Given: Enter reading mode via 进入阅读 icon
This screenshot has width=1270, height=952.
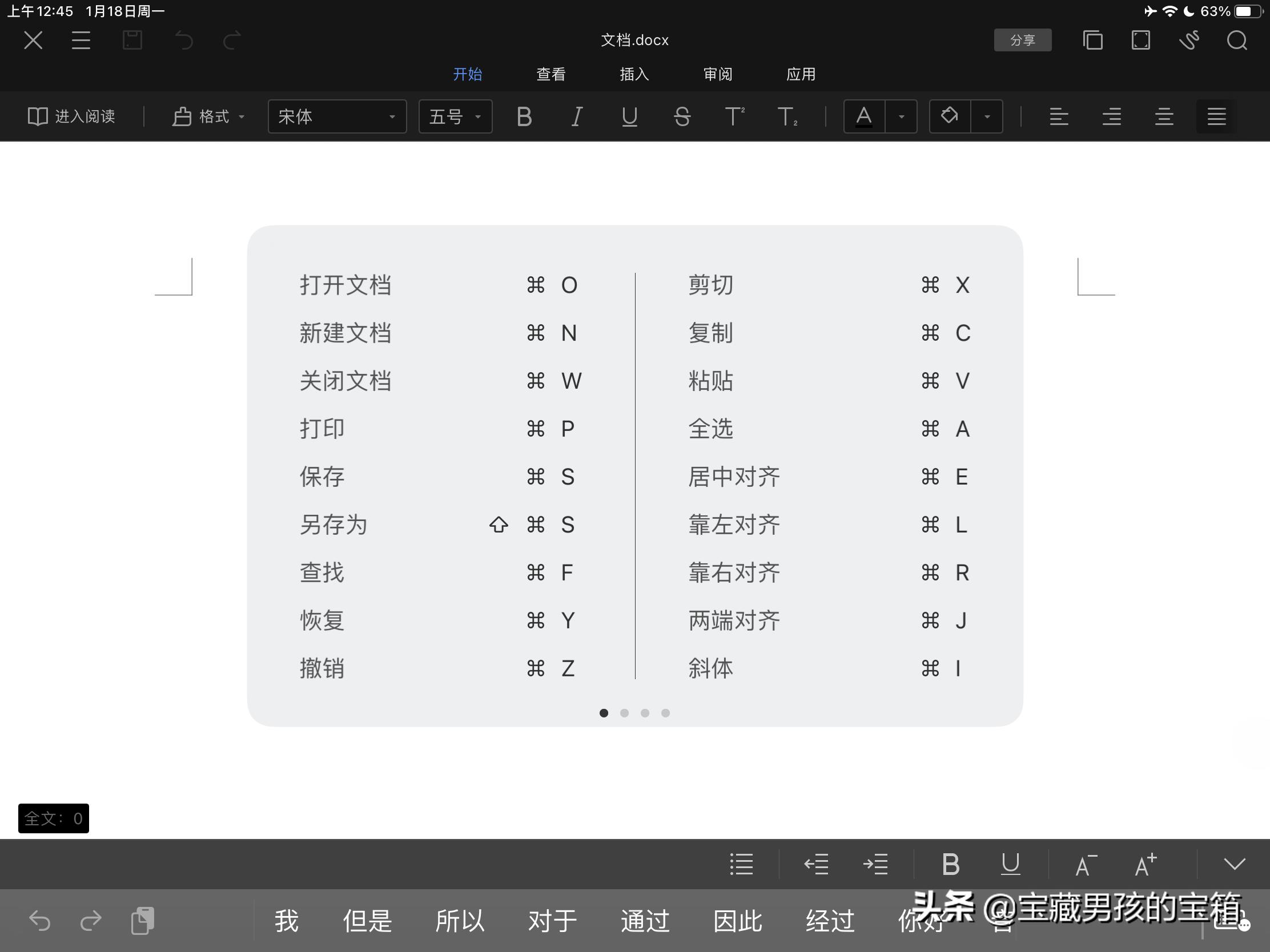Looking at the screenshot, I should tap(72, 116).
